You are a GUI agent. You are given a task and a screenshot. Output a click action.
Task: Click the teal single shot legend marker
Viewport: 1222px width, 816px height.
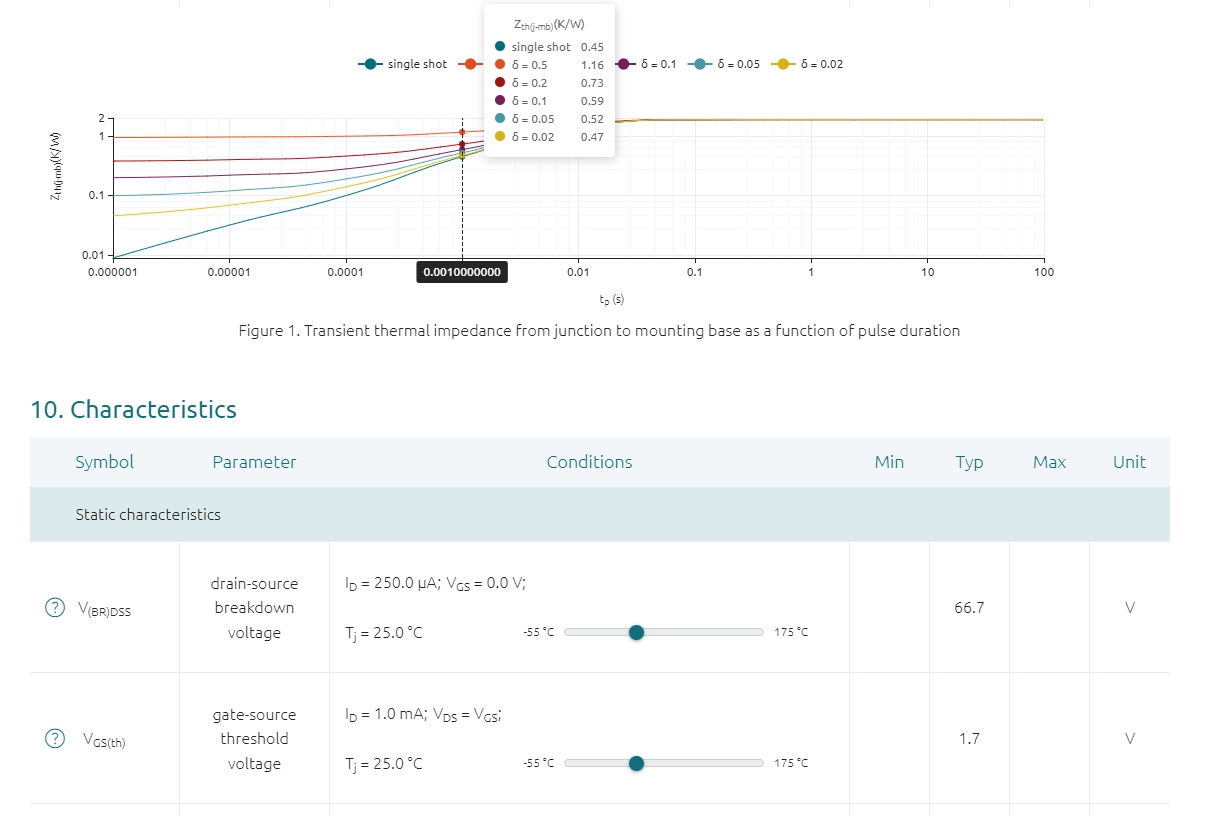click(x=371, y=64)
